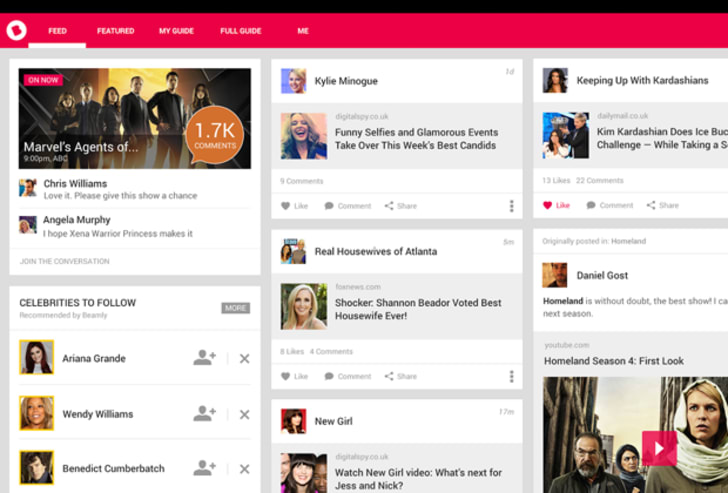The width and height of the screenshot is (728, 493).
Task: Go to My Guide tab
Action: (x=176, y=31)
